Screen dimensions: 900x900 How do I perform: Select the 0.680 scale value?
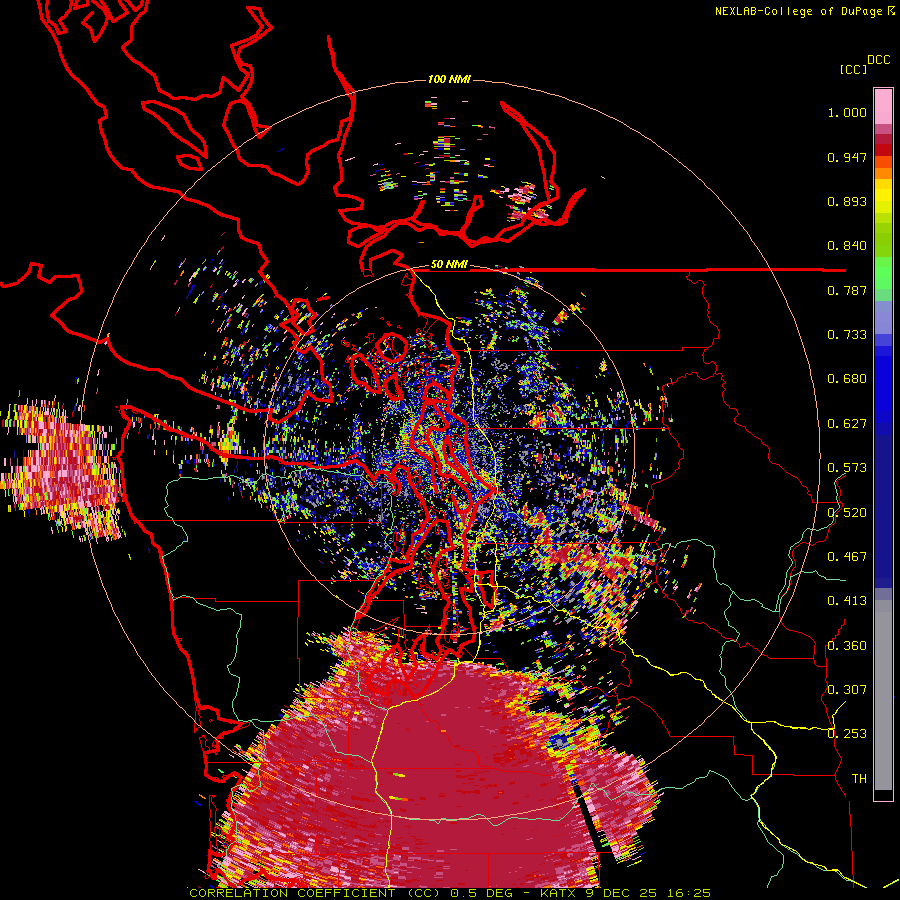(847, 379)
